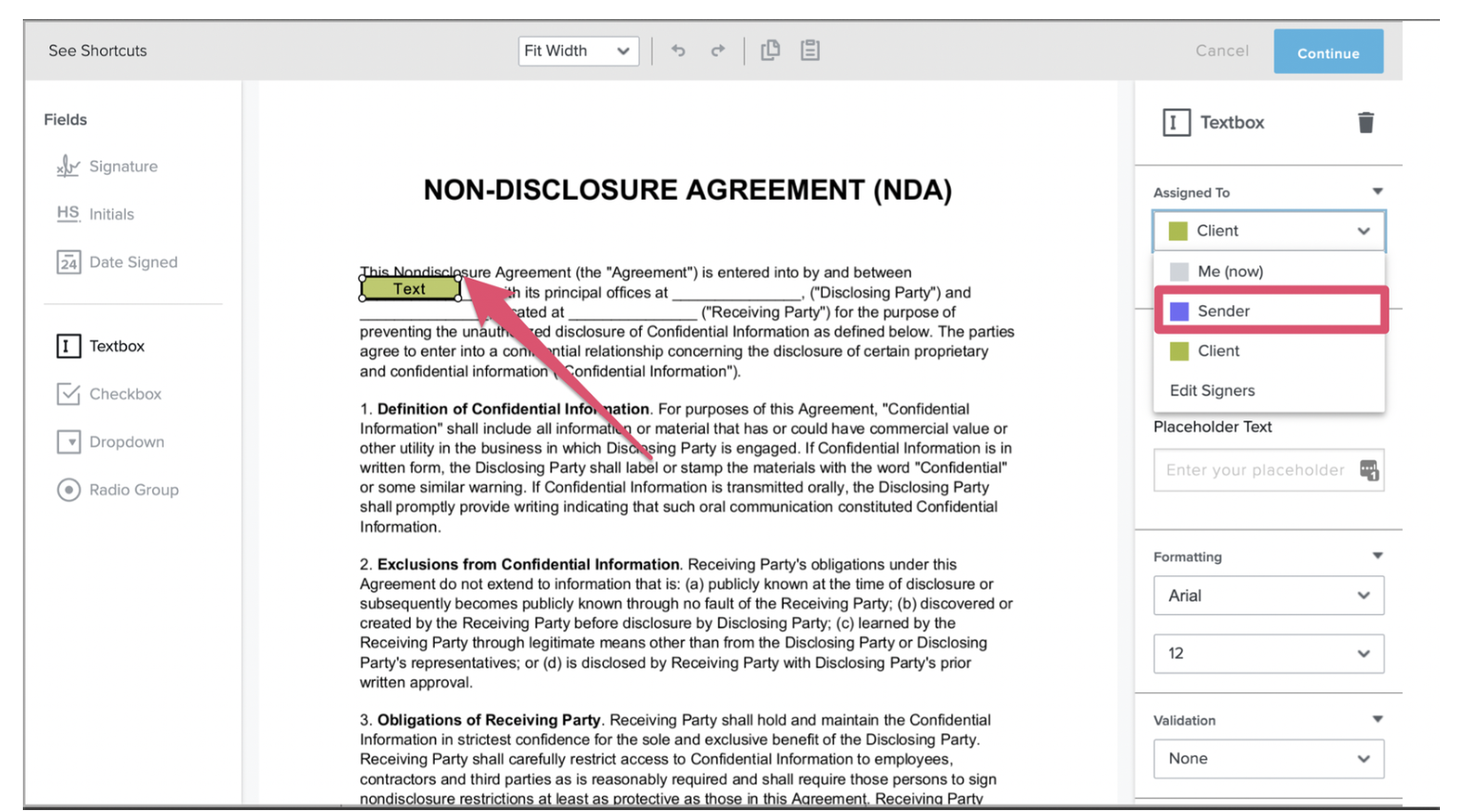Click the Assigned To section label
The width and height of the screenshot is (1478, 812).
(x=1192, y=192)
